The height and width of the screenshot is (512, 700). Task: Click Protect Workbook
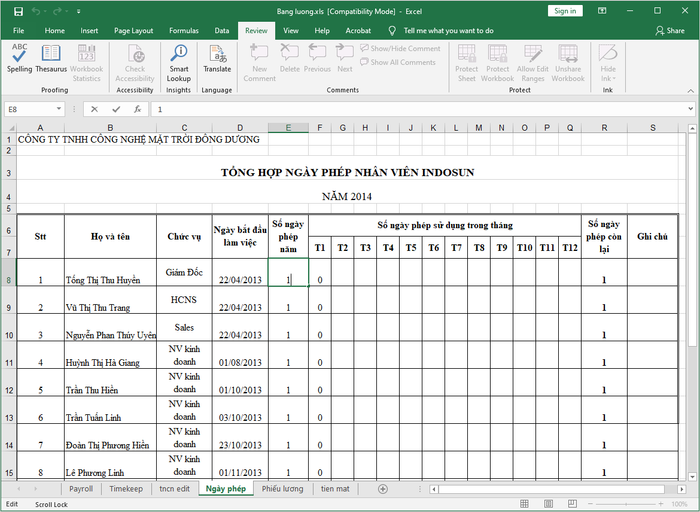pos(497,63)
